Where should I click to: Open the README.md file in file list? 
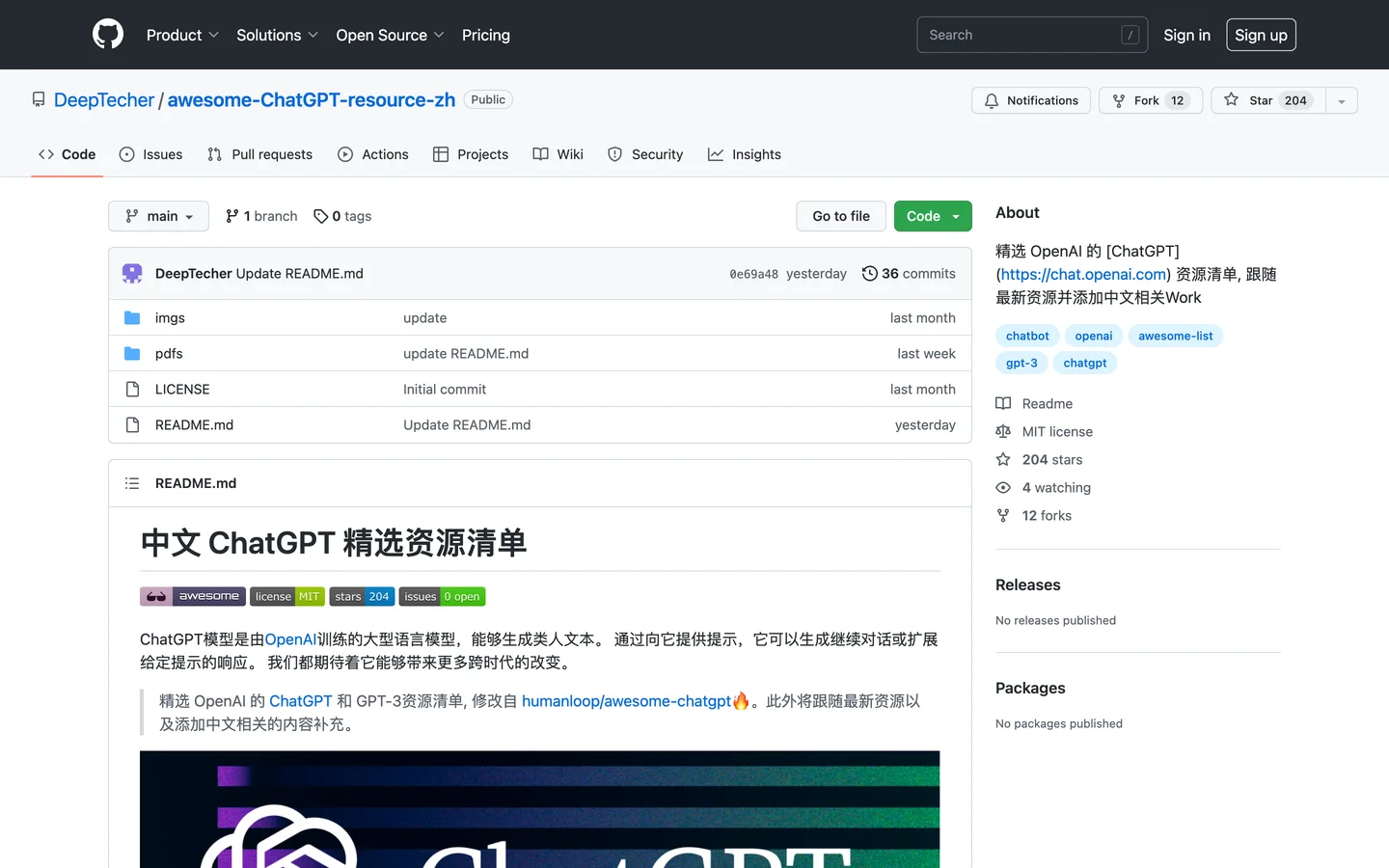coord(194,425)
